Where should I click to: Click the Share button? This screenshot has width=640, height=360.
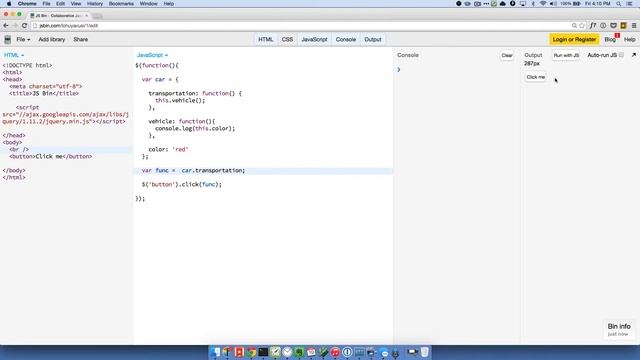pyautogui.click(x=80, y=40)
